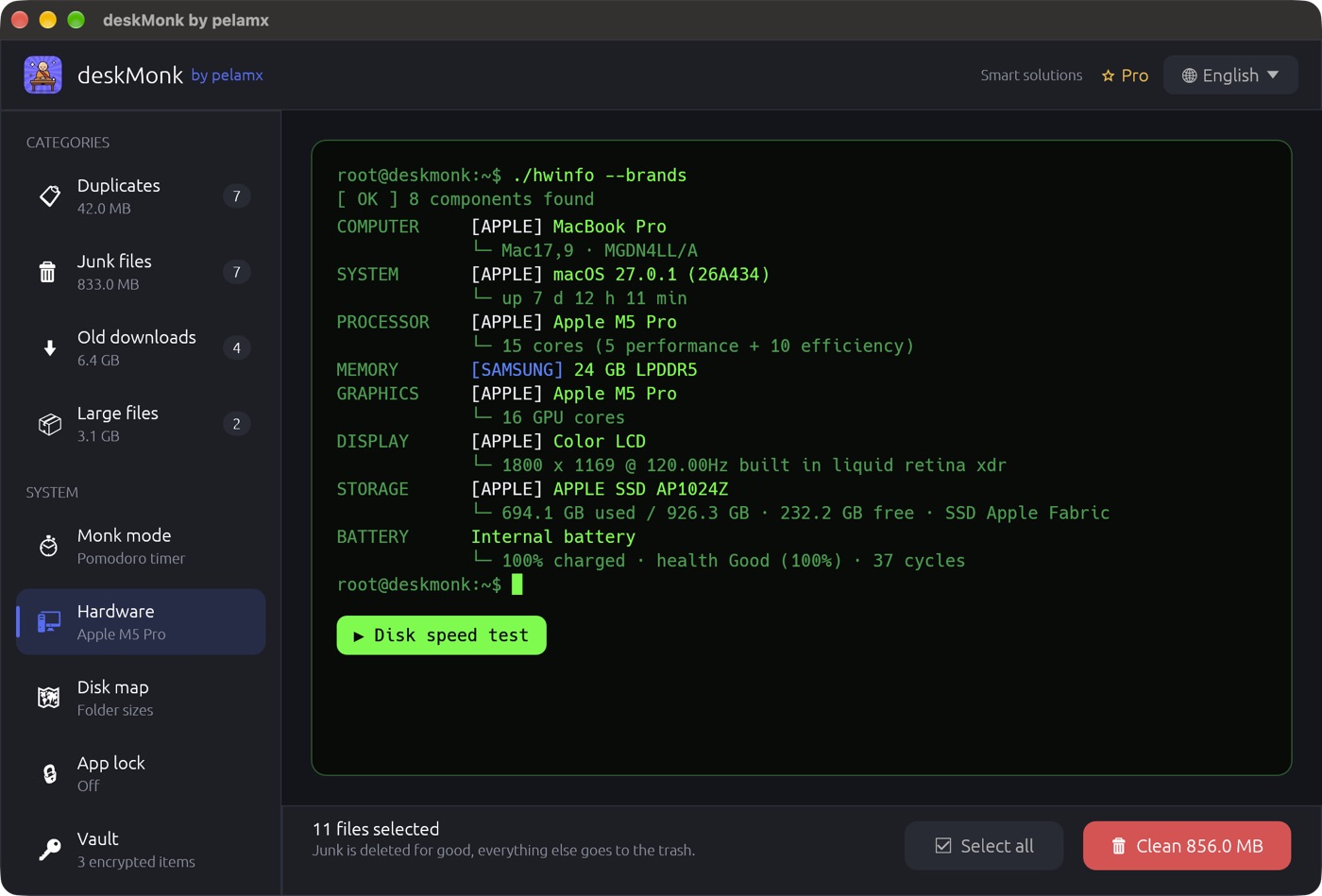This screenshot has width=1322, height=896.
Task: Click the Junk files count badge
Action: 236,272
